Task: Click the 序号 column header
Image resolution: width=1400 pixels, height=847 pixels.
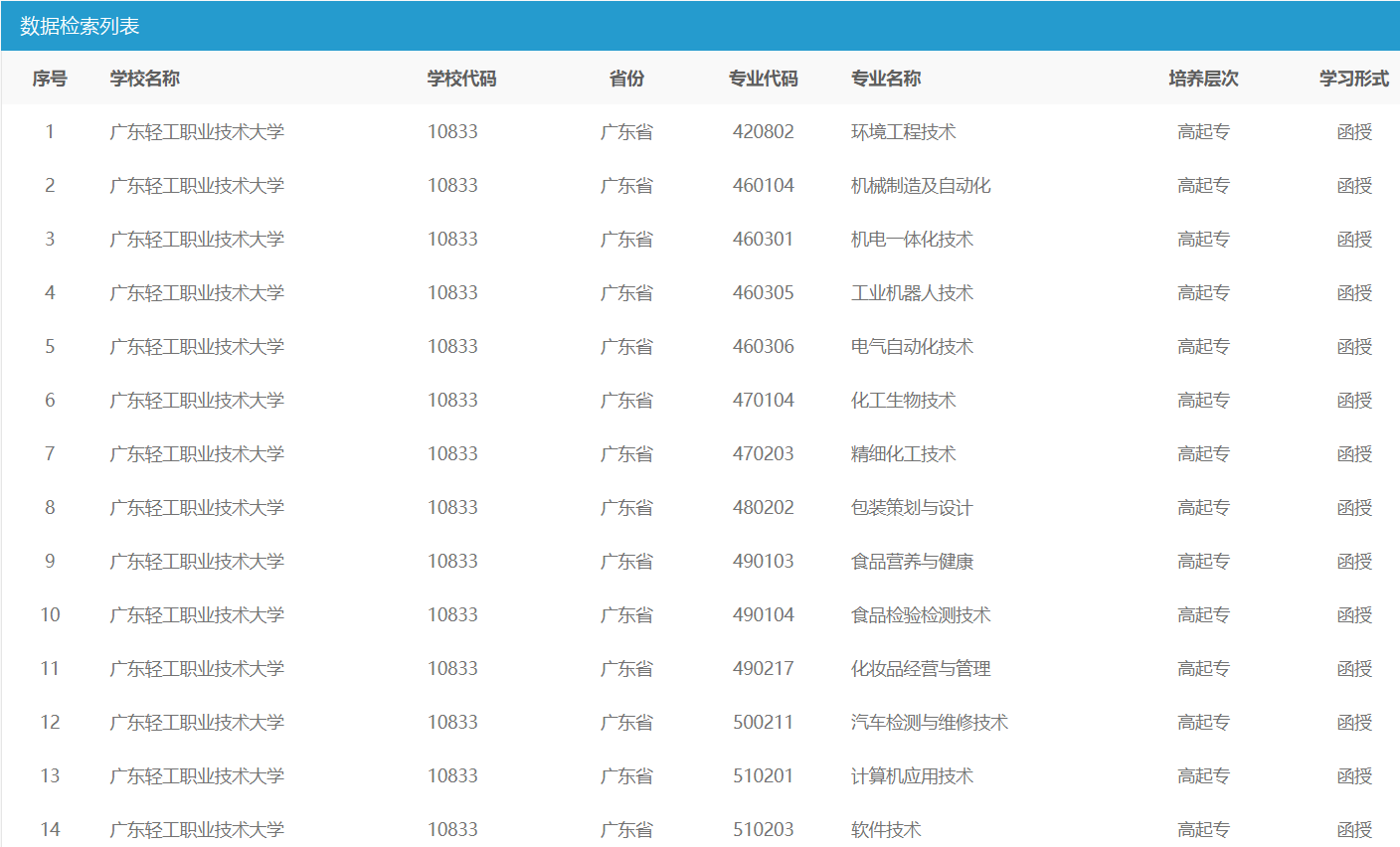Action: 50,79
